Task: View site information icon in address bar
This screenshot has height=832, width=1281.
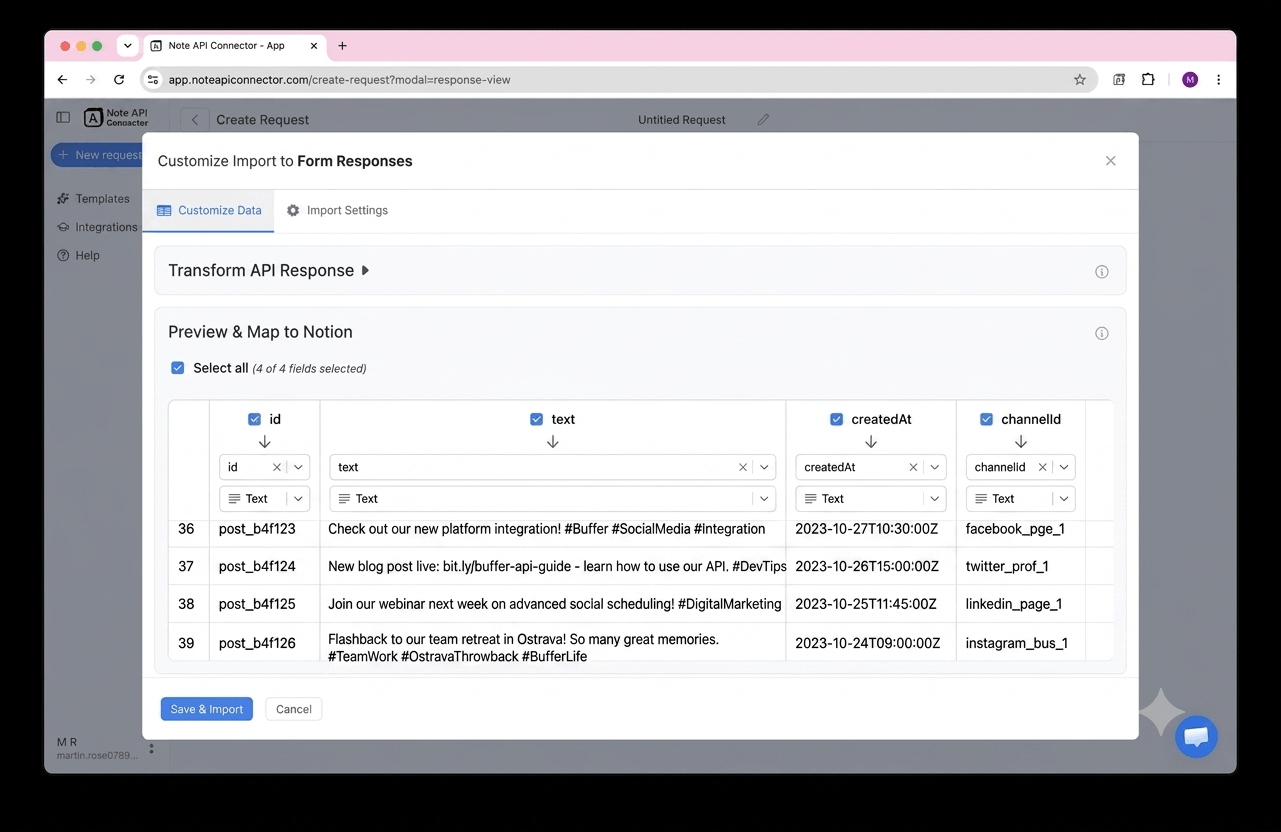Action: [153, 80]
